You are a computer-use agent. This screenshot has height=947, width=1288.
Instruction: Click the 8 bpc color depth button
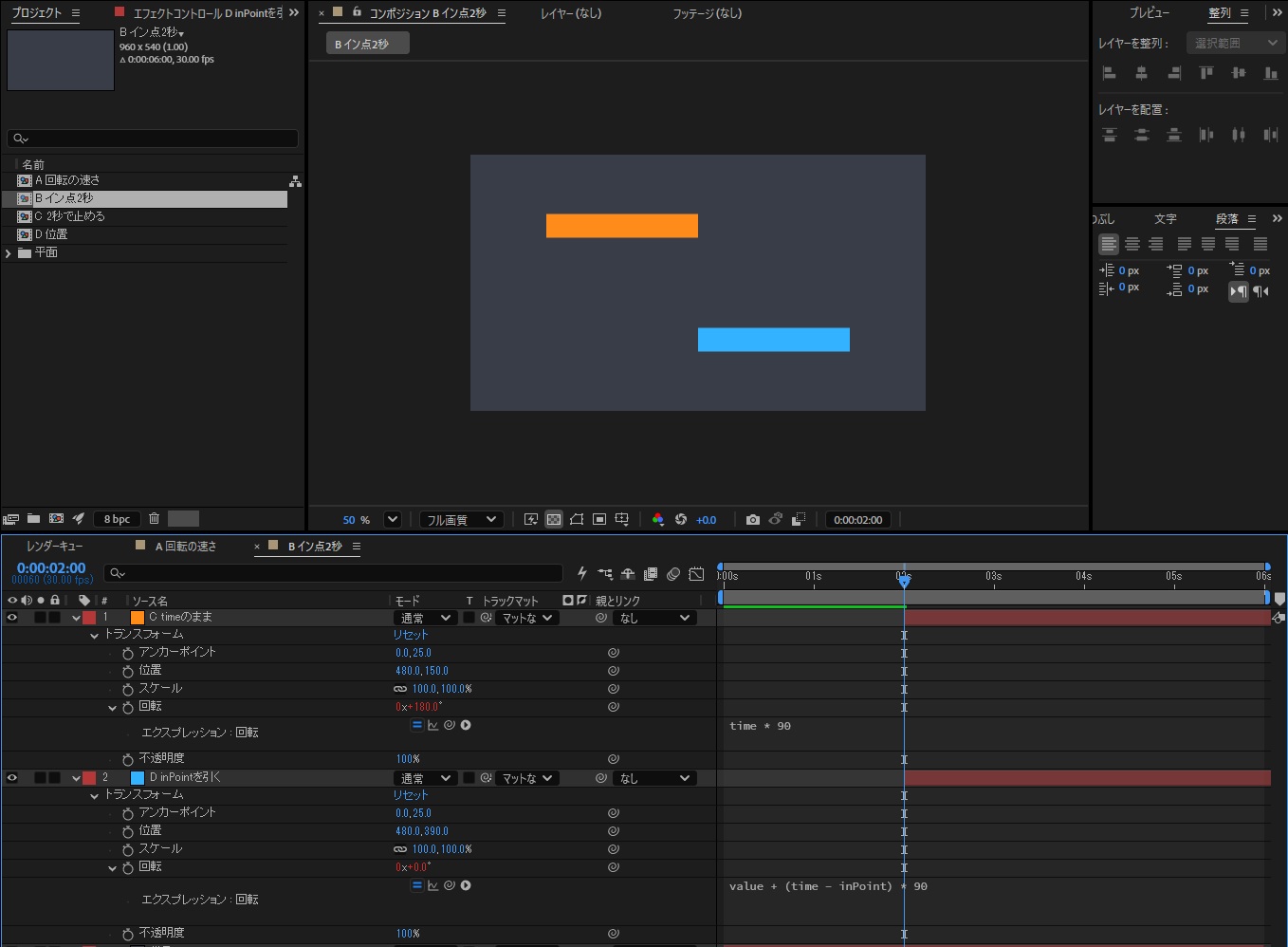click(x=118, y=519)
